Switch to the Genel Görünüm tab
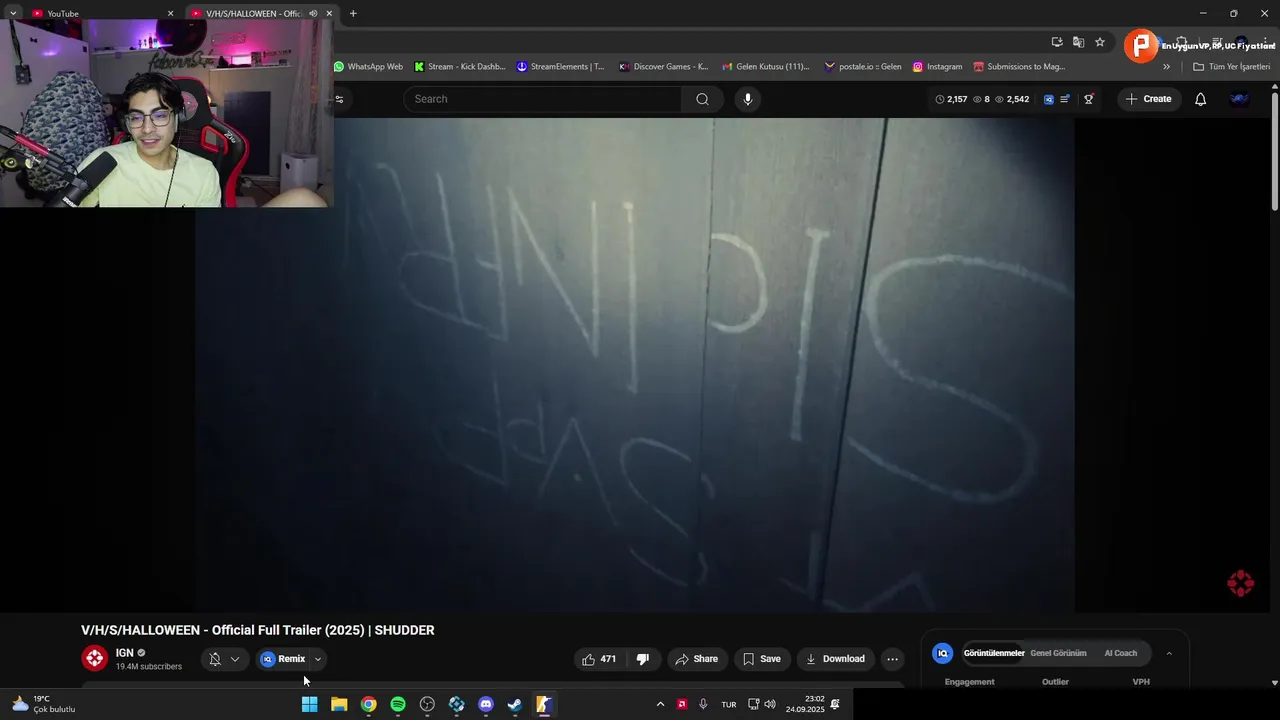The height and width of the screenshot is (720, 1280). click(1058, 653)
